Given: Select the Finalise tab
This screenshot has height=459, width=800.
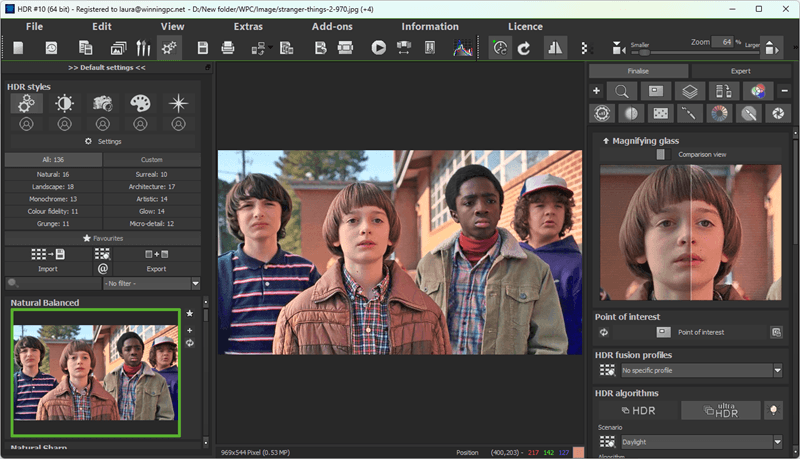Looking at the screenshot, I should (638, 71).
